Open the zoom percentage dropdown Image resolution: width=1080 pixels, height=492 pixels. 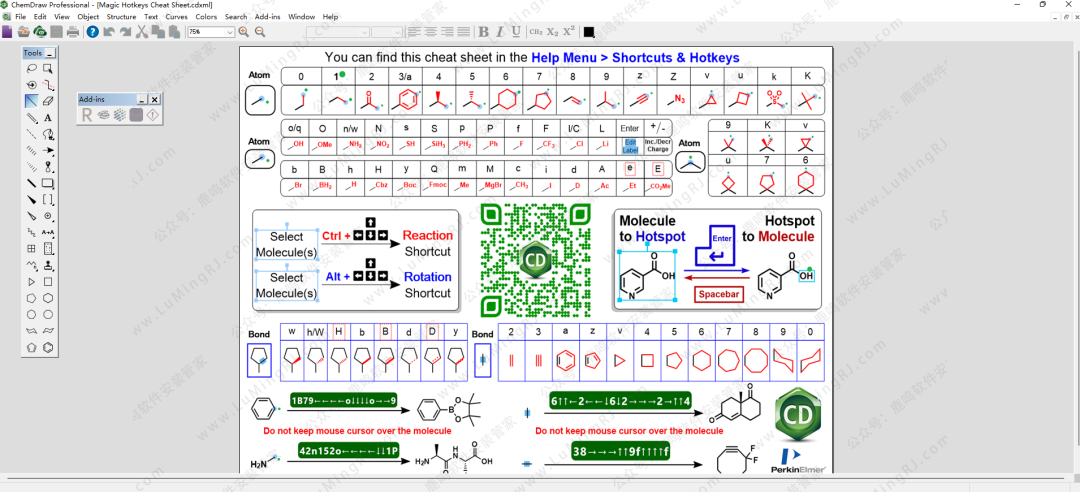230,32
